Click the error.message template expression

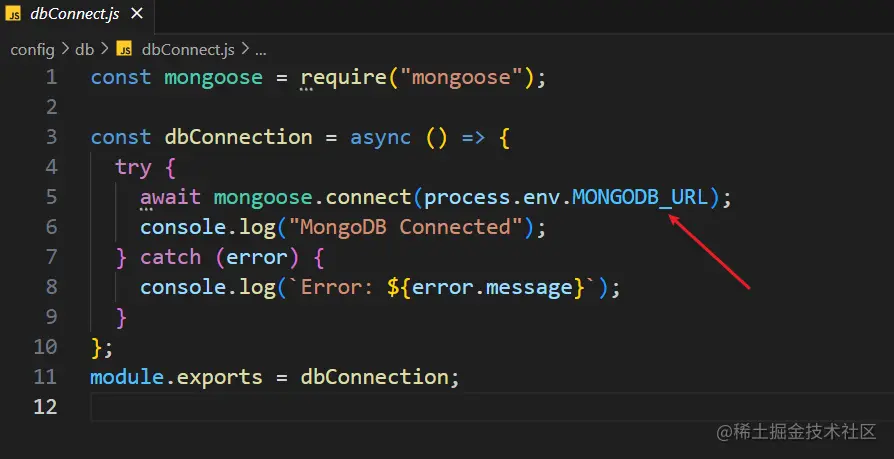click(492, 287)
